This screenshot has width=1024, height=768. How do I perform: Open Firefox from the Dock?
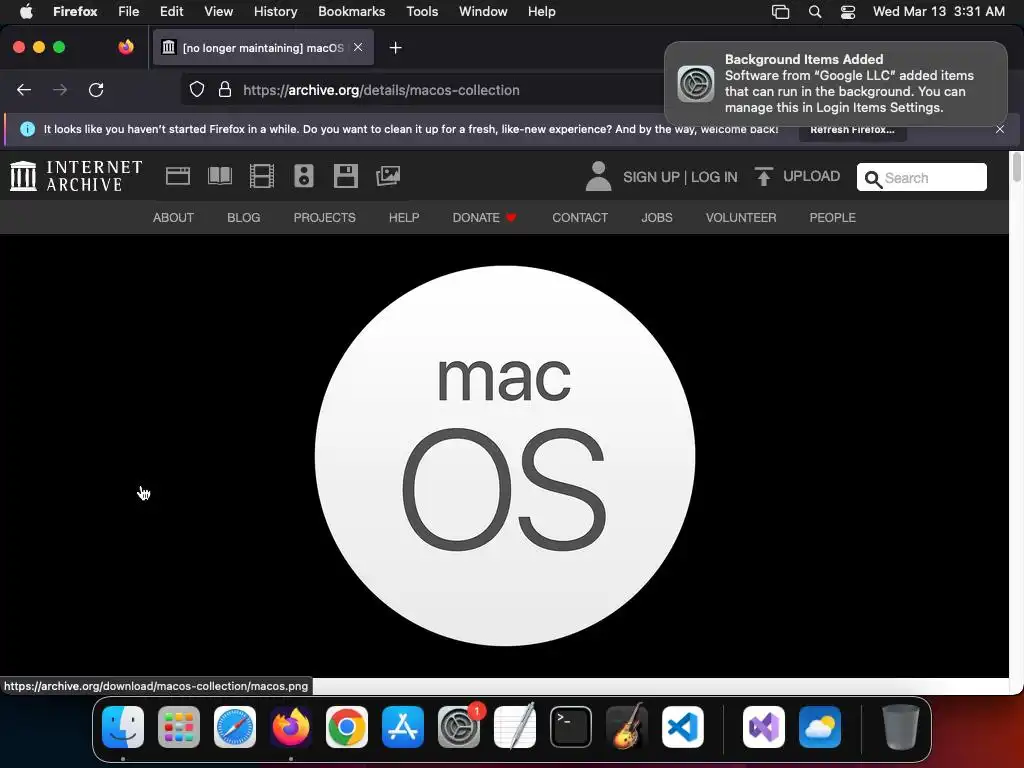pyautogui.click(x=291, y=727)
